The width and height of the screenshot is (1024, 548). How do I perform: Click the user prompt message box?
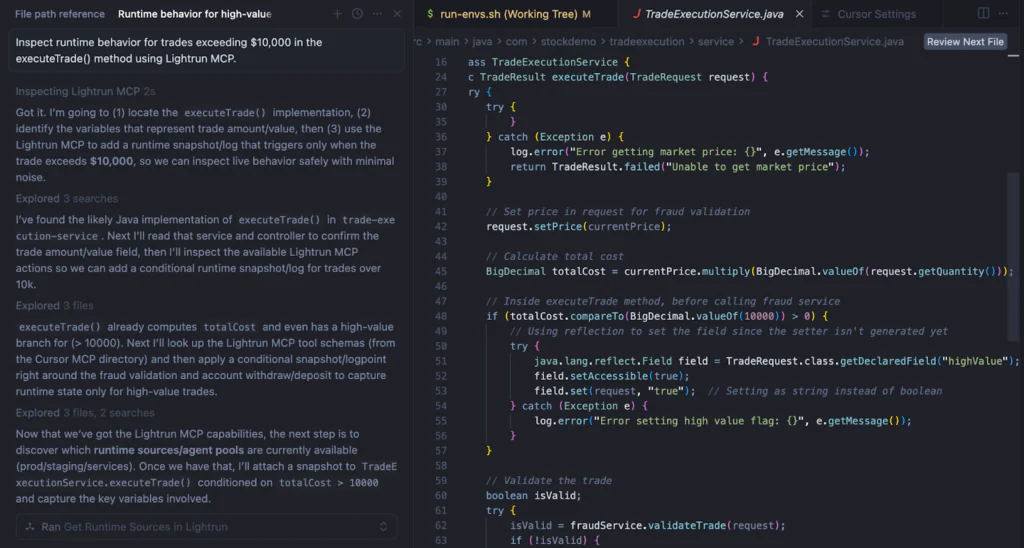pyautogui.click(x=206, y=50)
